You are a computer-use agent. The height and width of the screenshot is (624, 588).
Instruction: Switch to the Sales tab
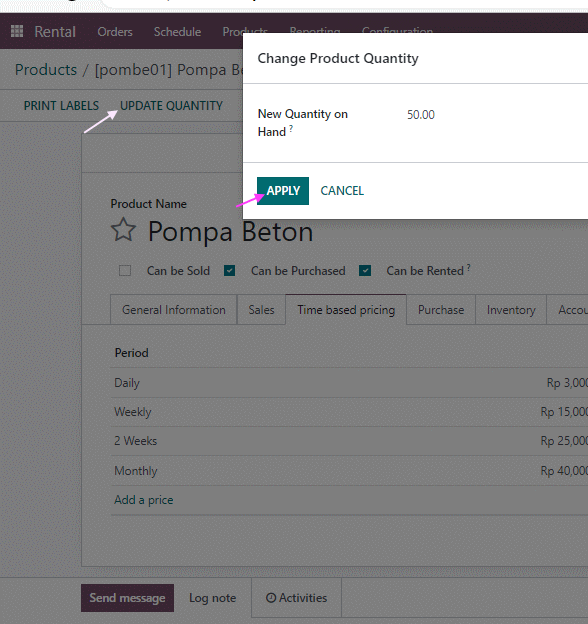pyautogui.click(x=261, y=310)
